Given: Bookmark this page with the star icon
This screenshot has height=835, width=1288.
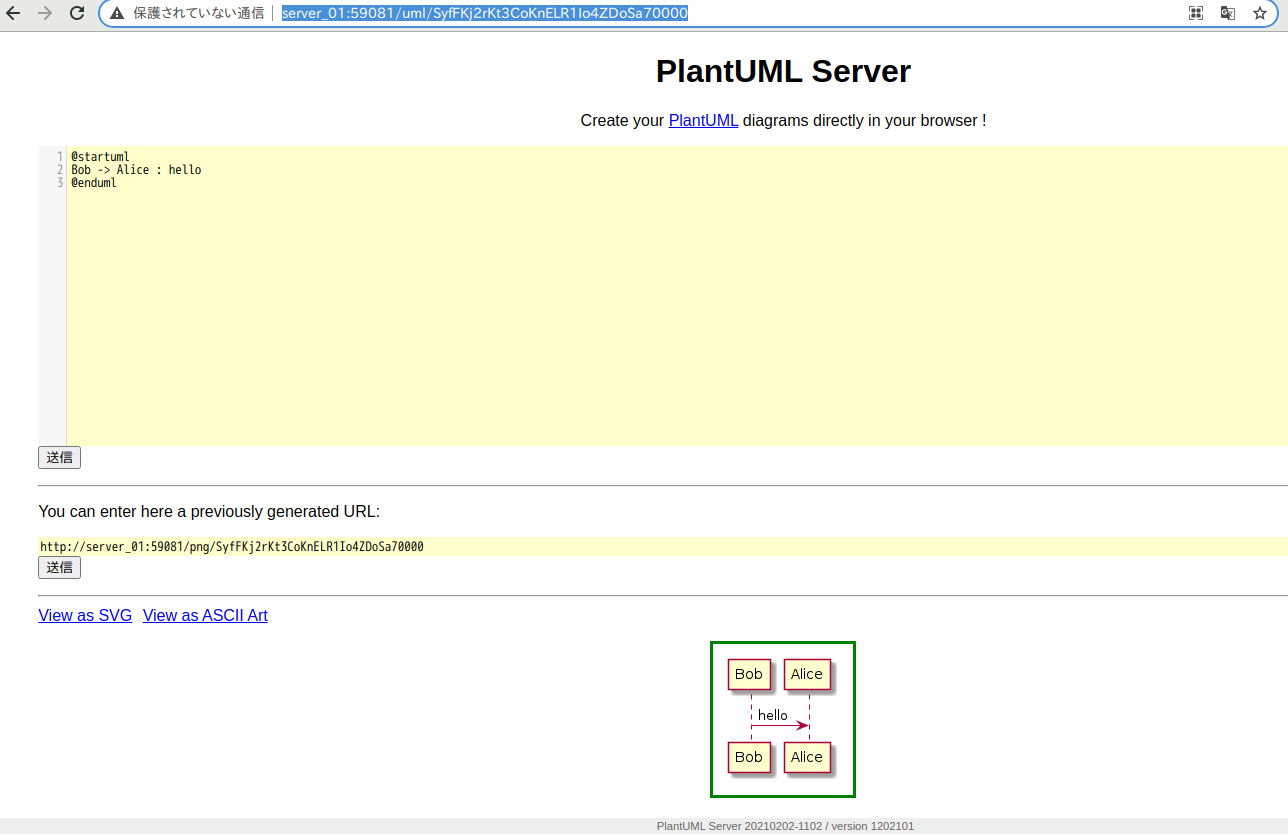Looking at the screenshot, I should tap(1260, 13).
